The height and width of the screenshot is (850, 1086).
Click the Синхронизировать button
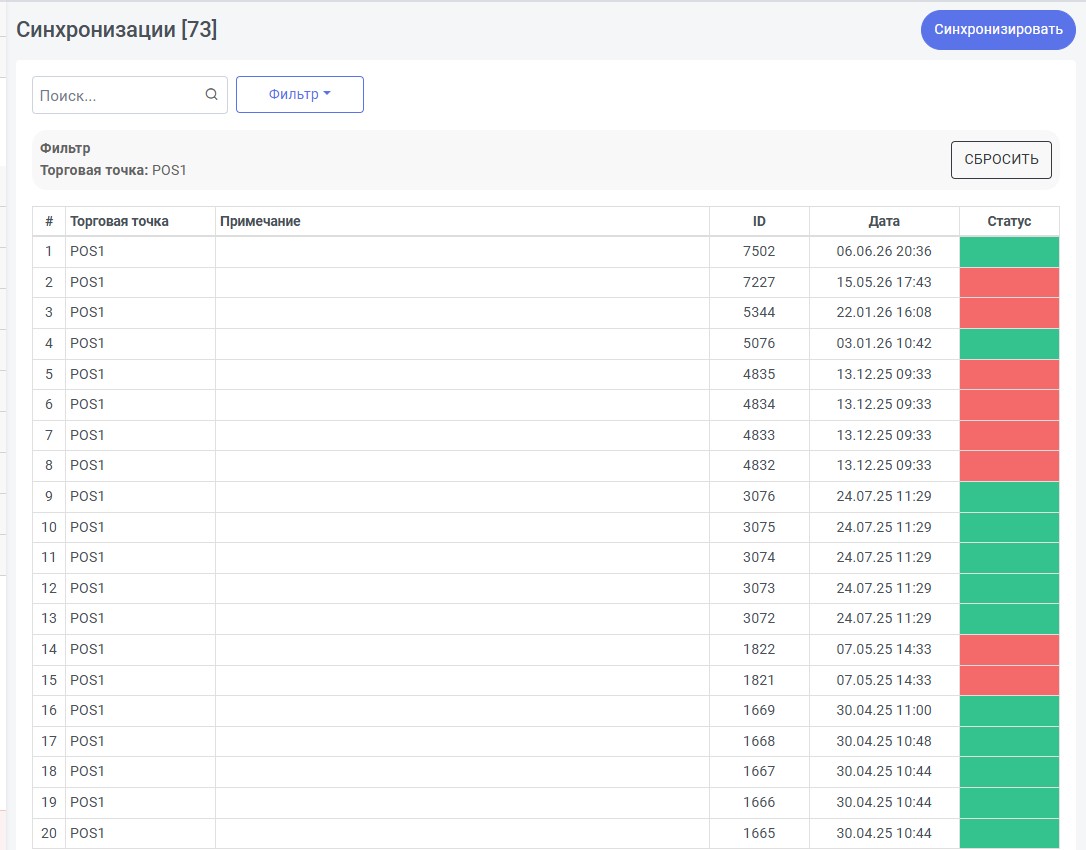click(x=998, y=30)
